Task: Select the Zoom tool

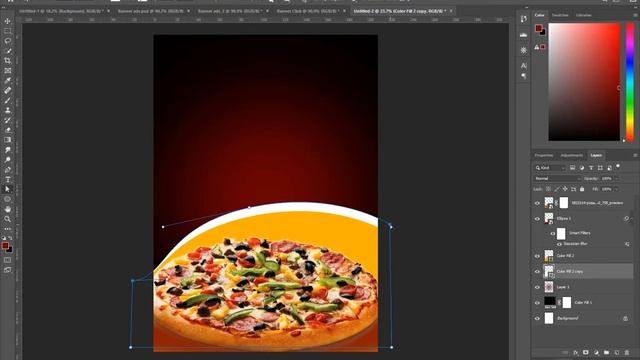Action: tap(7, 219)
